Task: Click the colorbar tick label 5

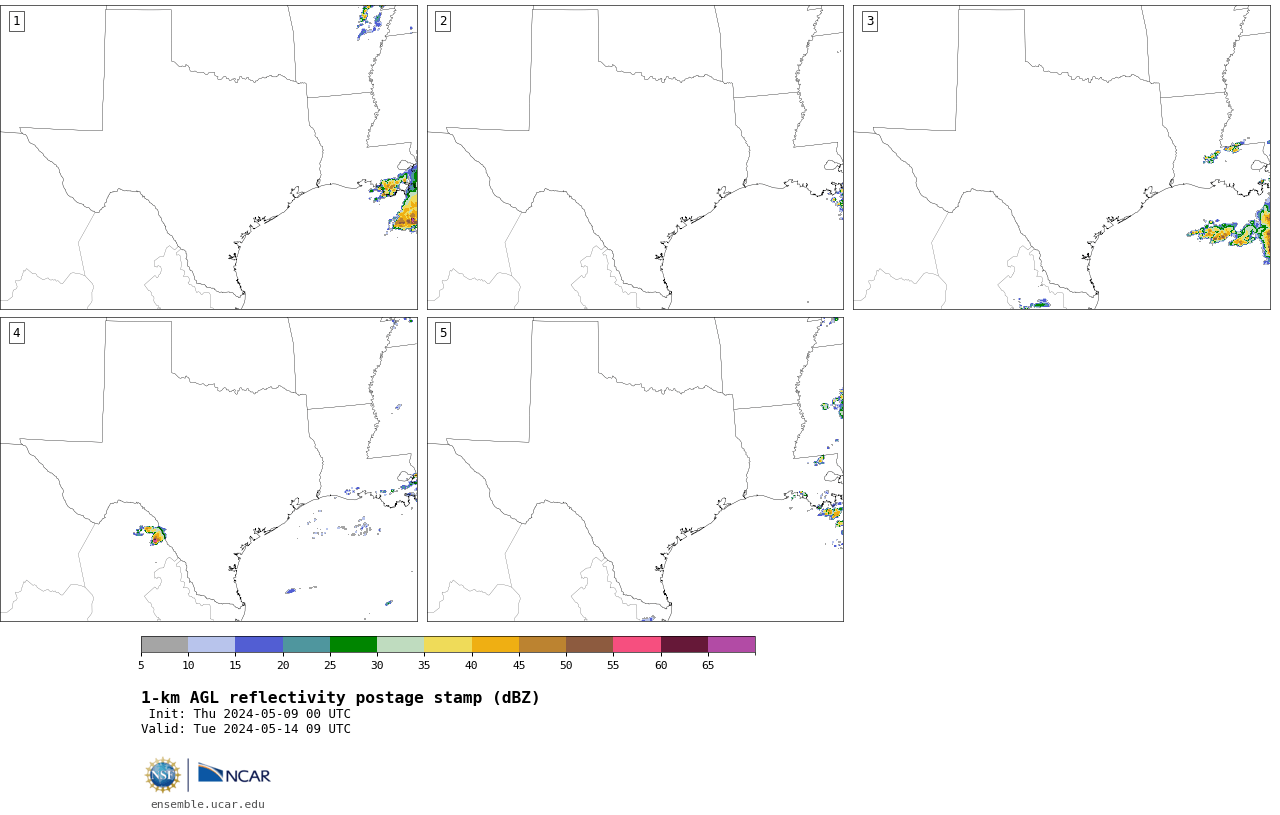Action: tap(141, 665)
